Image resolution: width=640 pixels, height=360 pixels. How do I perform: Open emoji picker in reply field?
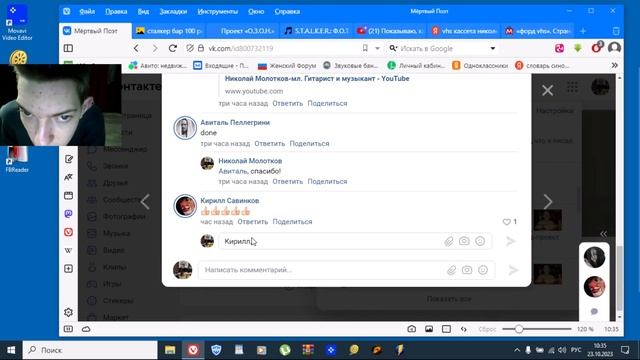[x=480, y=241]
